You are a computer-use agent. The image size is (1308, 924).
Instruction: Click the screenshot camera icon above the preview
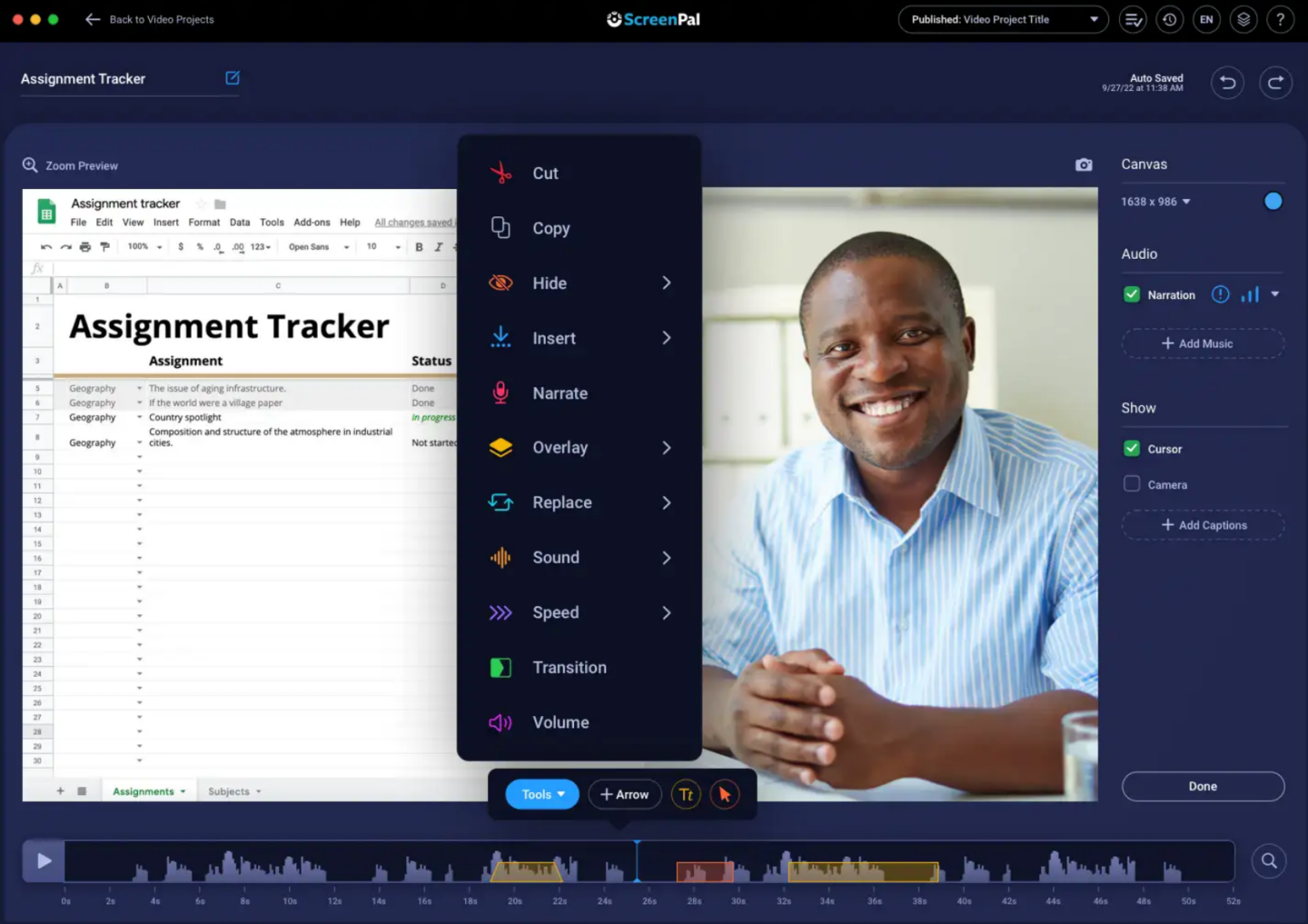click(x=1083, y=164)
